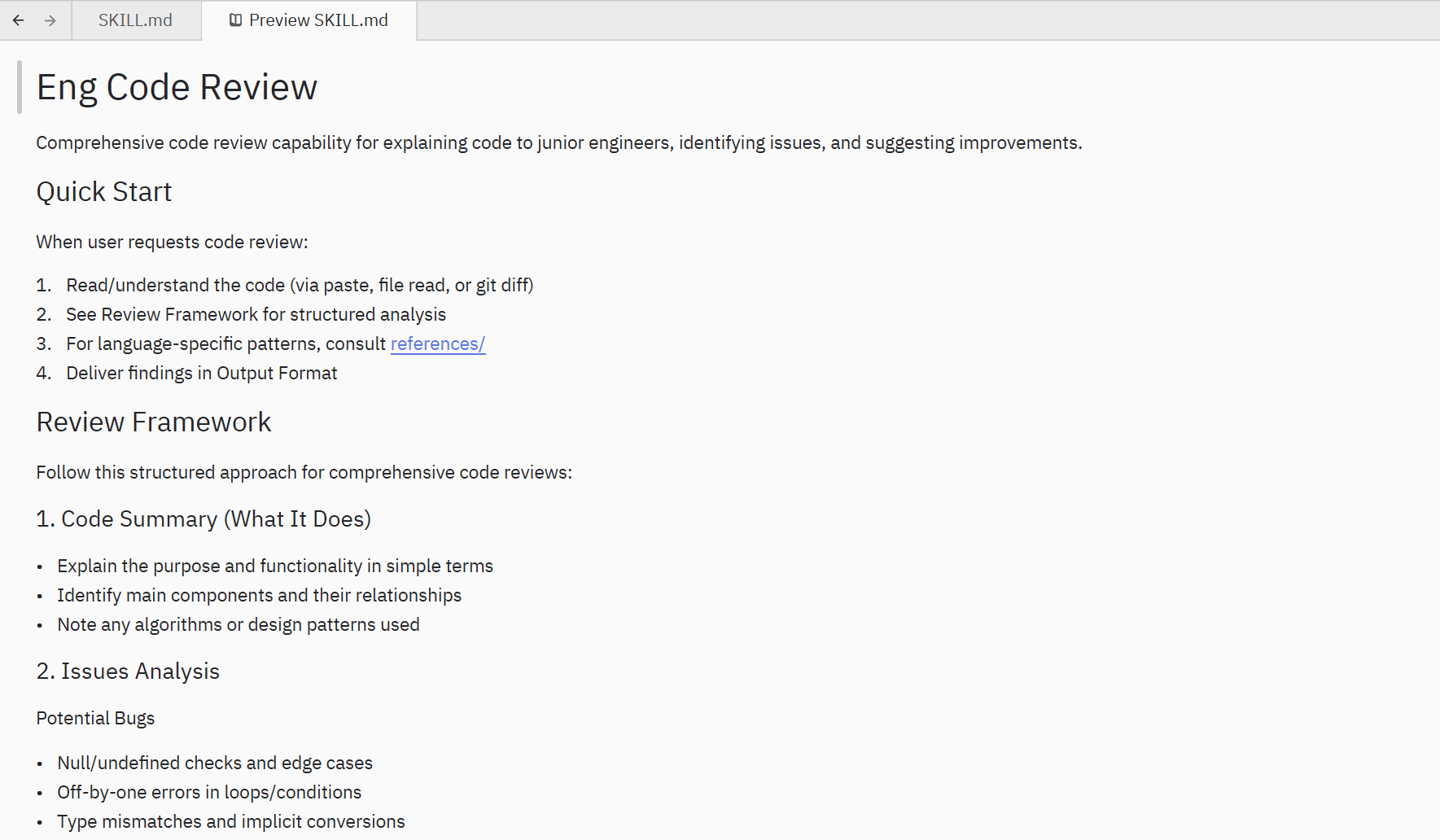Click the Explain the purpose and functionality bullet
Viewport: 1440px width, 840px height.
275,566
